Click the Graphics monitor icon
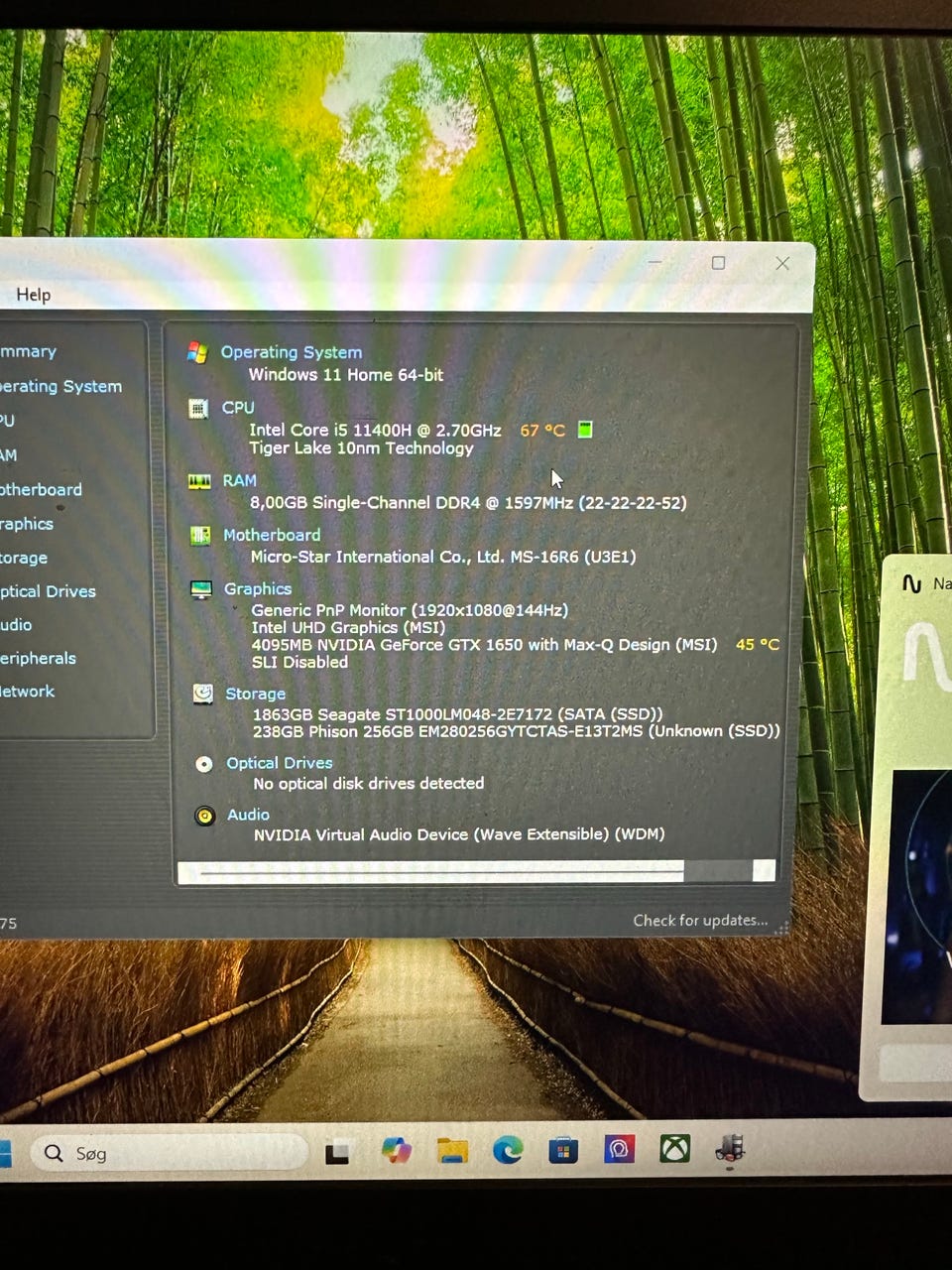 [x=201, y=589]
